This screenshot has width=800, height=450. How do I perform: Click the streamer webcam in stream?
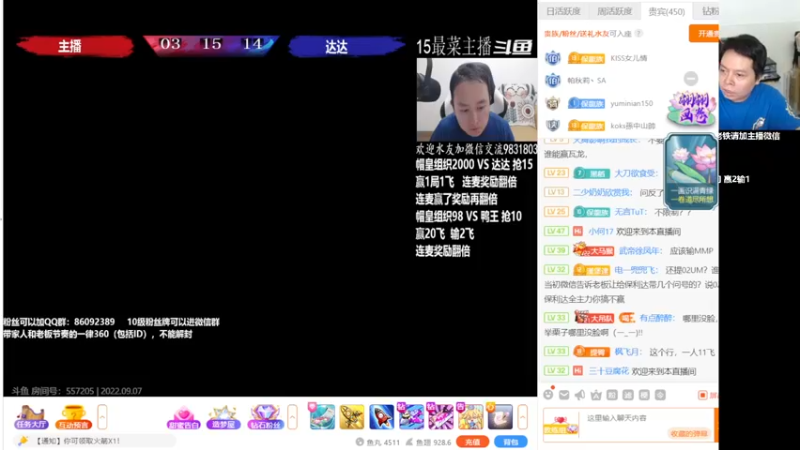coord(477,99)
